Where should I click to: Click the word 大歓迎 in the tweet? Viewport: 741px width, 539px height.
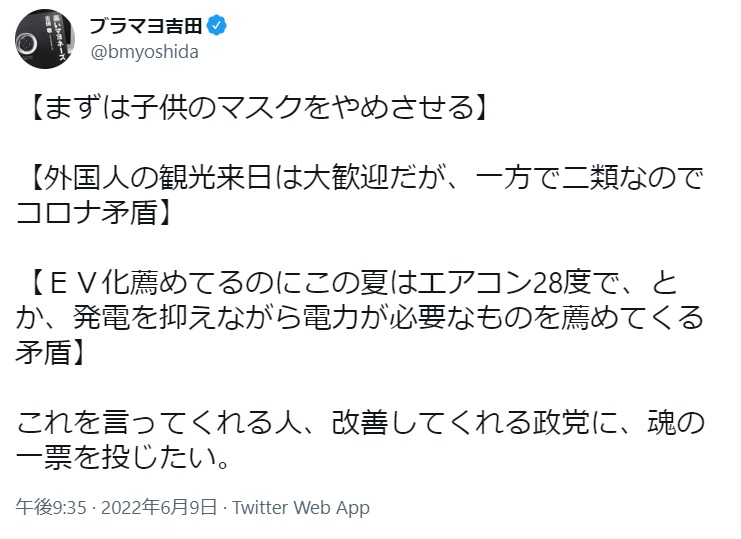(x=345, y=178)
